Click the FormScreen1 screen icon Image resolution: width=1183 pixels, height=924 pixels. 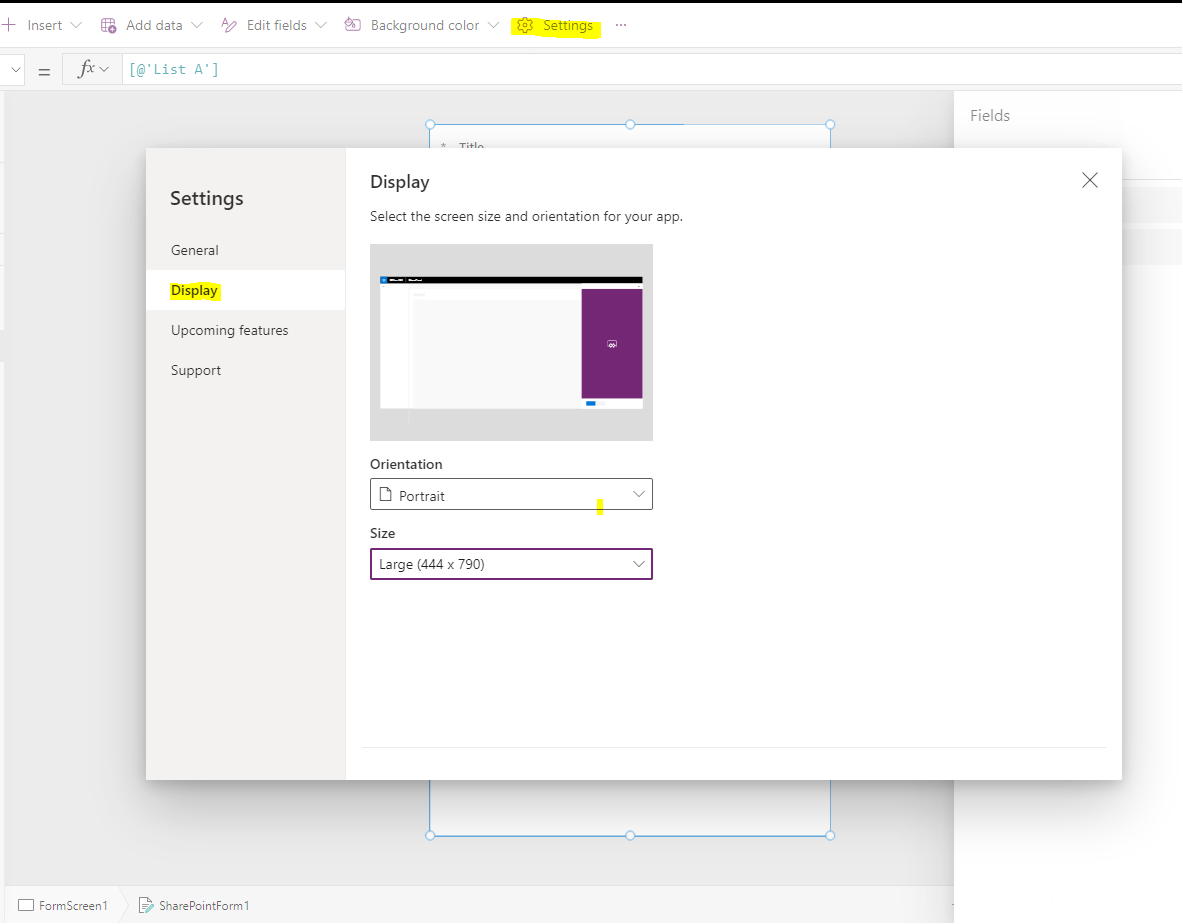click(x=26, y=905)
